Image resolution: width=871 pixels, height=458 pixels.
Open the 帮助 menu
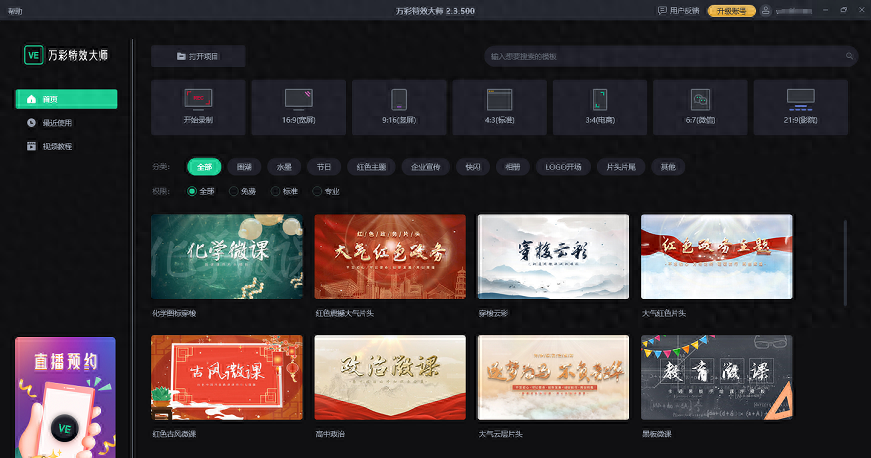(x=15, y=11)
